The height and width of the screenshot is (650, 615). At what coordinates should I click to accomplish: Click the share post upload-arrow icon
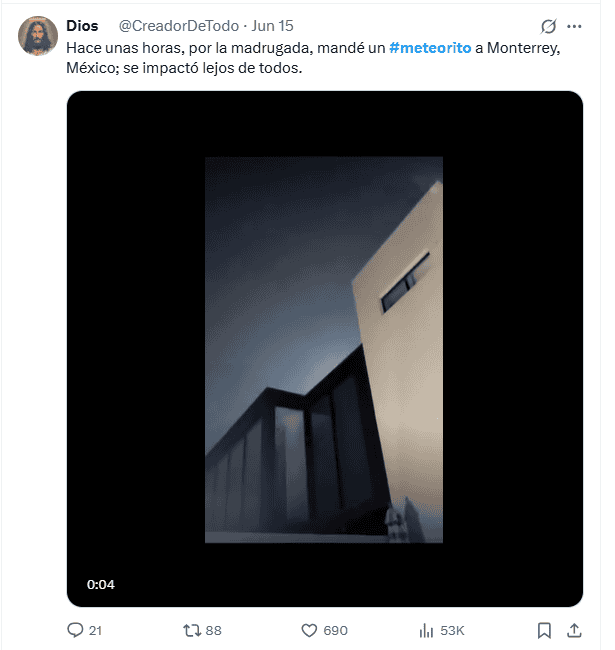click(x=574, y=630)
